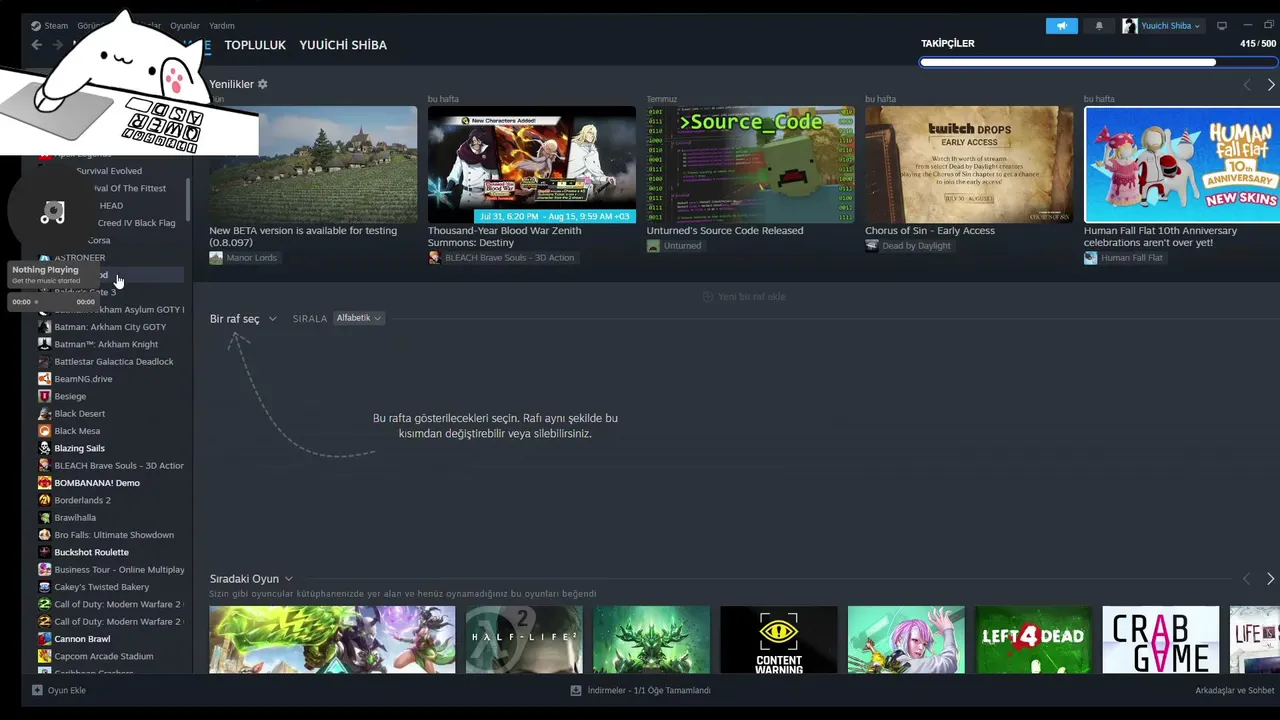Open the Crab Game capsule
Screen dimensions: 1280x720
(1161, 639)
